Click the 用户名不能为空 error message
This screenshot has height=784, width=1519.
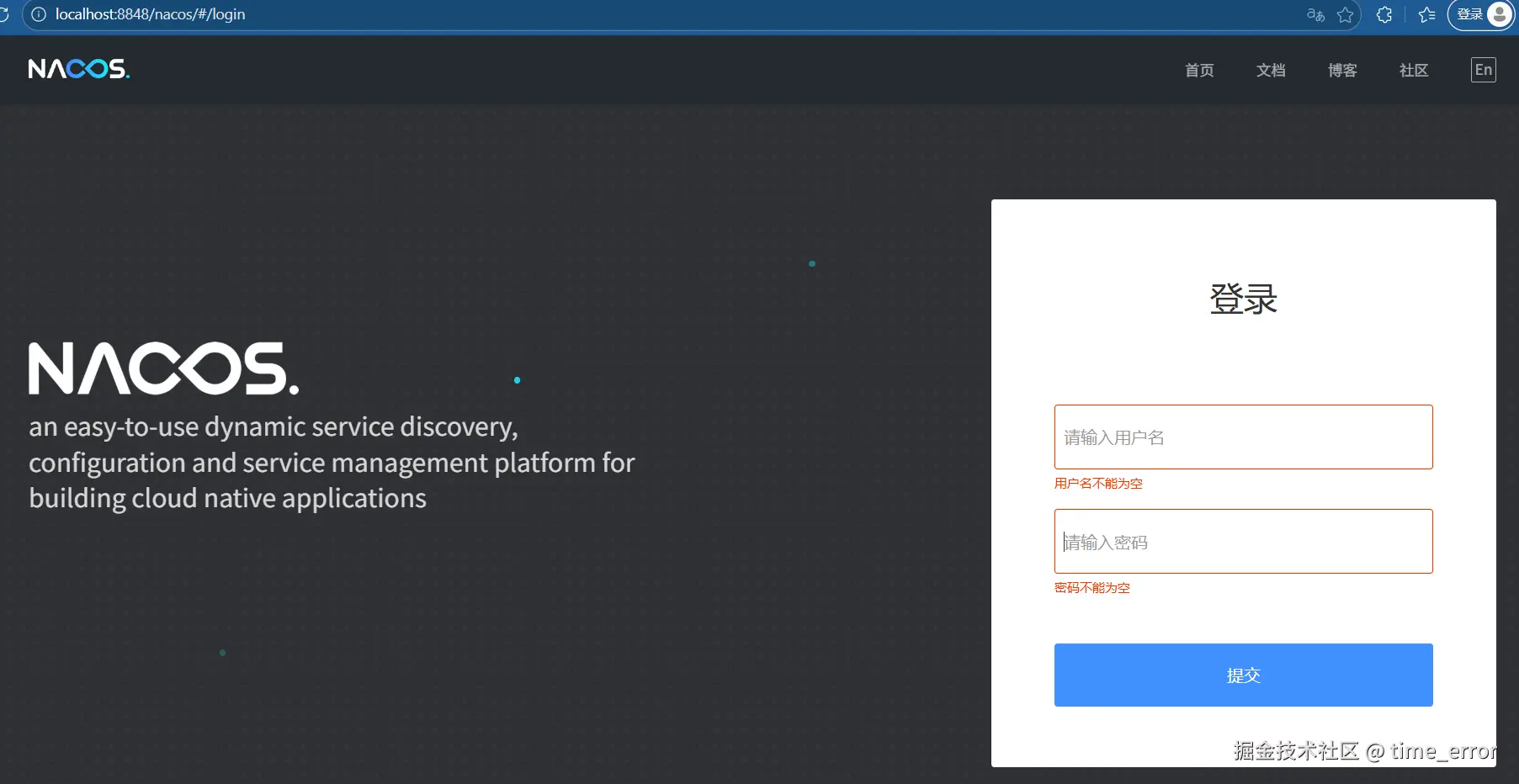[x=1097, y=484]
